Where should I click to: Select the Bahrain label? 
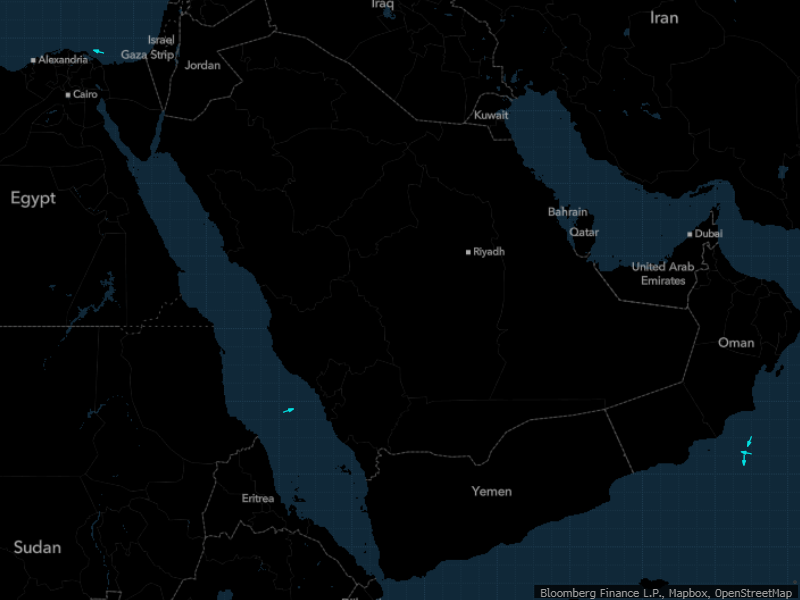tap(567, 212)
